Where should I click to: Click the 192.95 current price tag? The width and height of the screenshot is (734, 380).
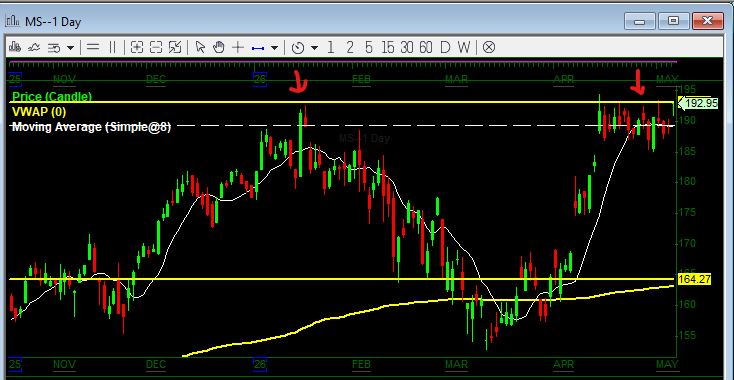point(698,103)
